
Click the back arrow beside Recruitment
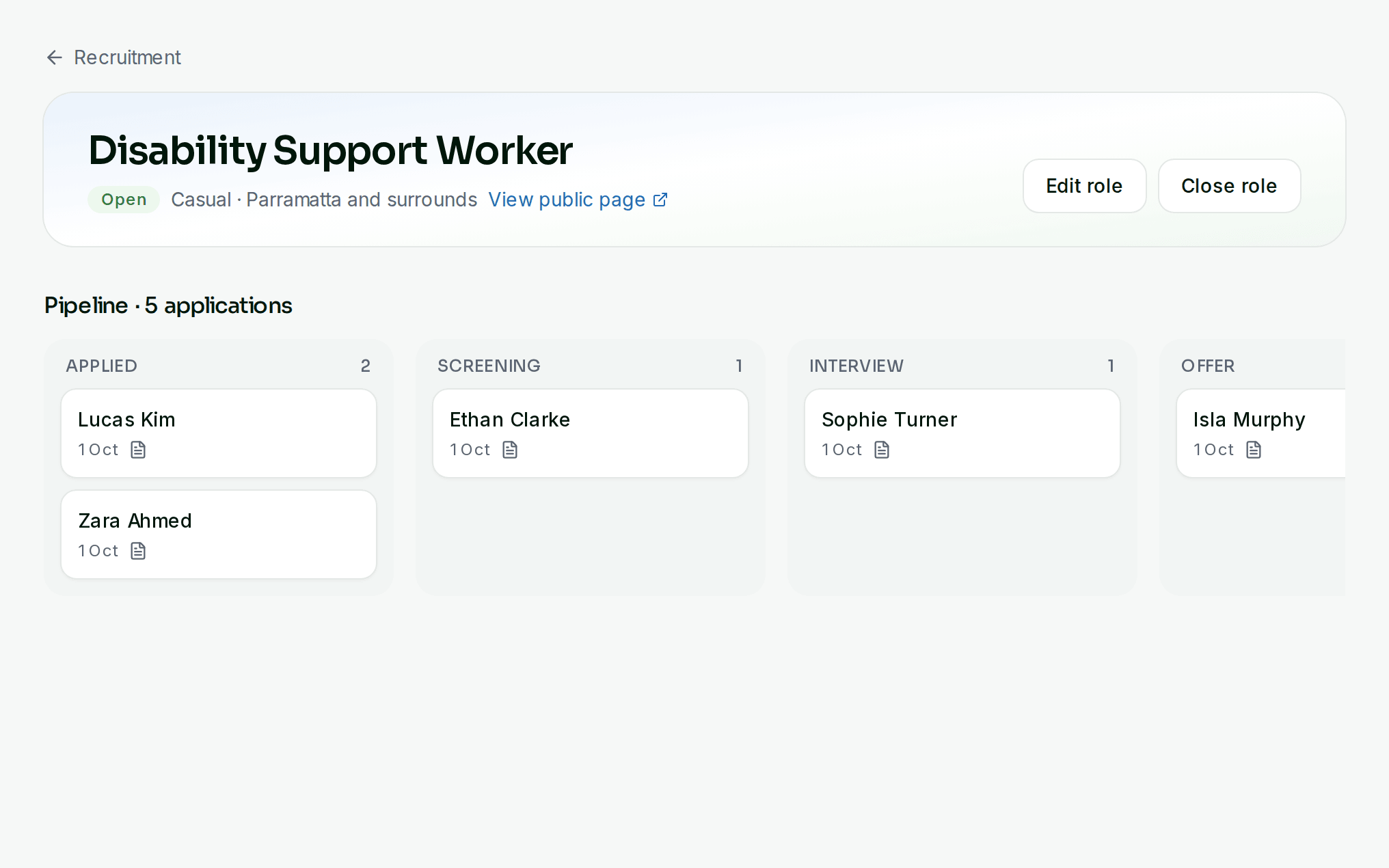tap(55, 57)
